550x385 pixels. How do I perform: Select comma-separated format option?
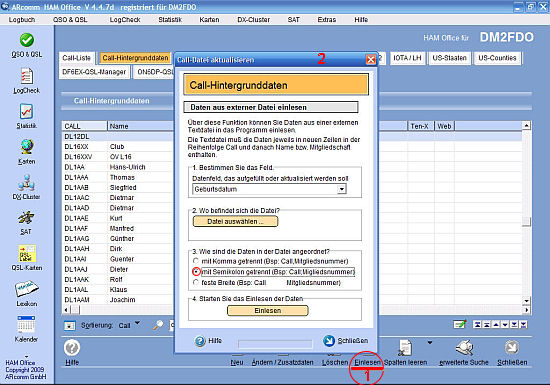point(196,261)
